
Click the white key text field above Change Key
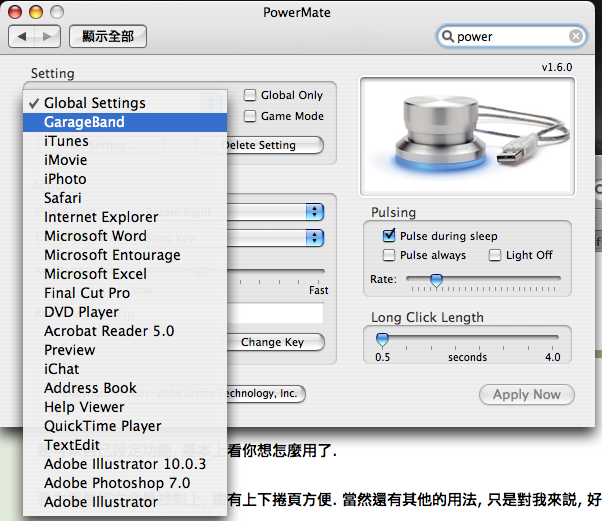(x=275, y=313)
